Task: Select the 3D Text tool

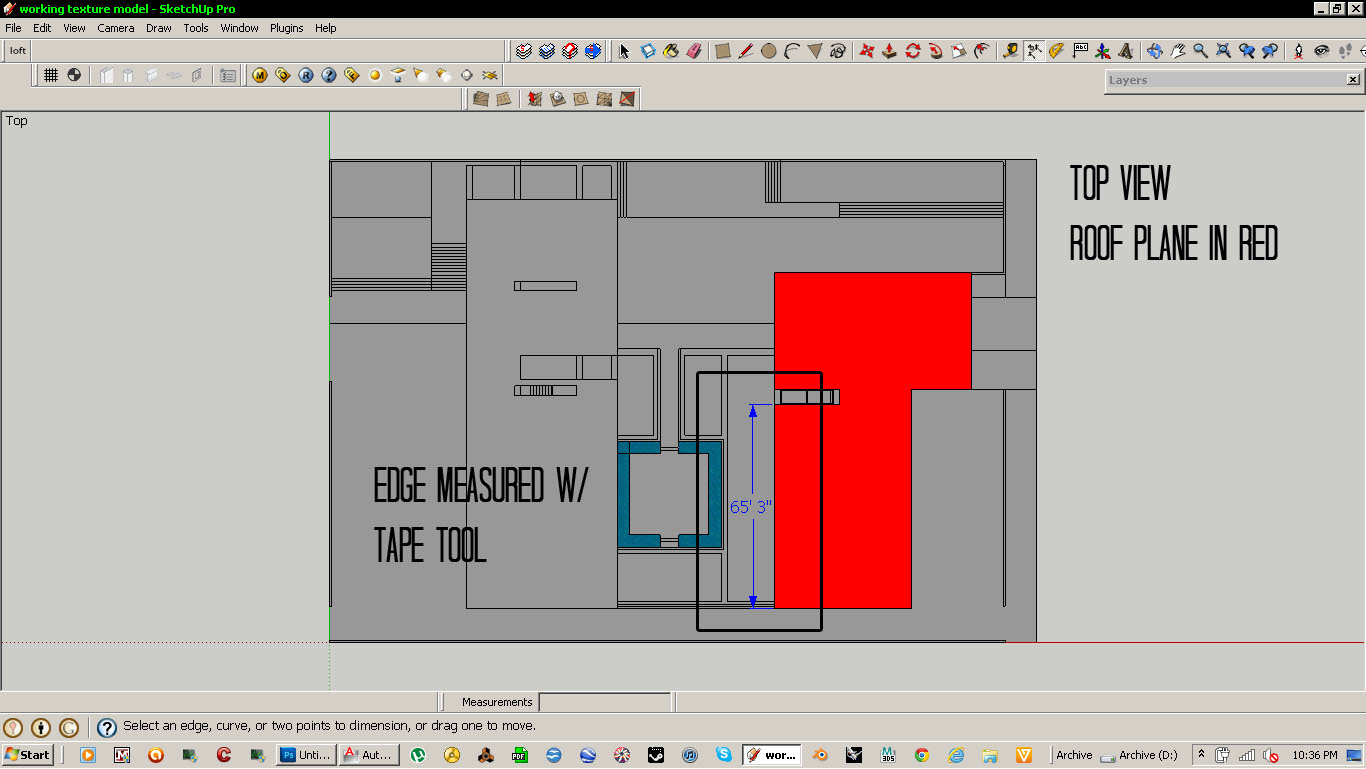Action: point(1126,51)
